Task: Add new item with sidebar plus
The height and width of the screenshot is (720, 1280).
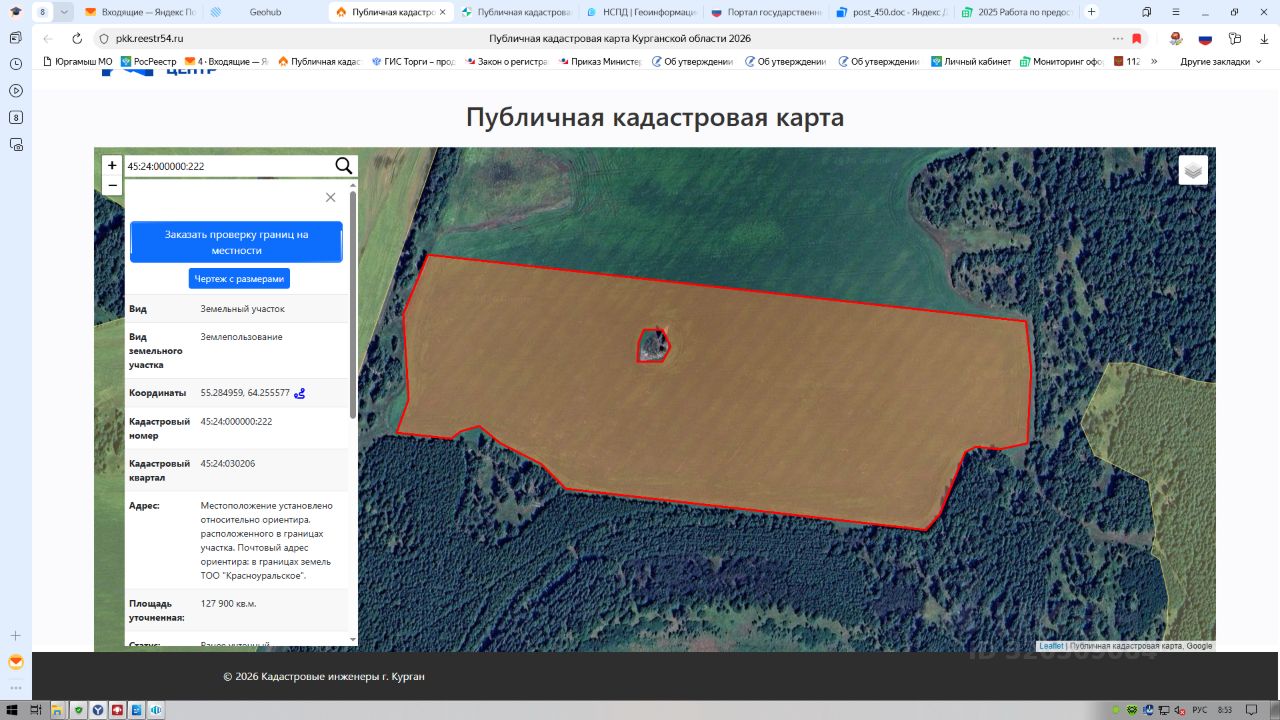Action: click(x=16, y=635)
